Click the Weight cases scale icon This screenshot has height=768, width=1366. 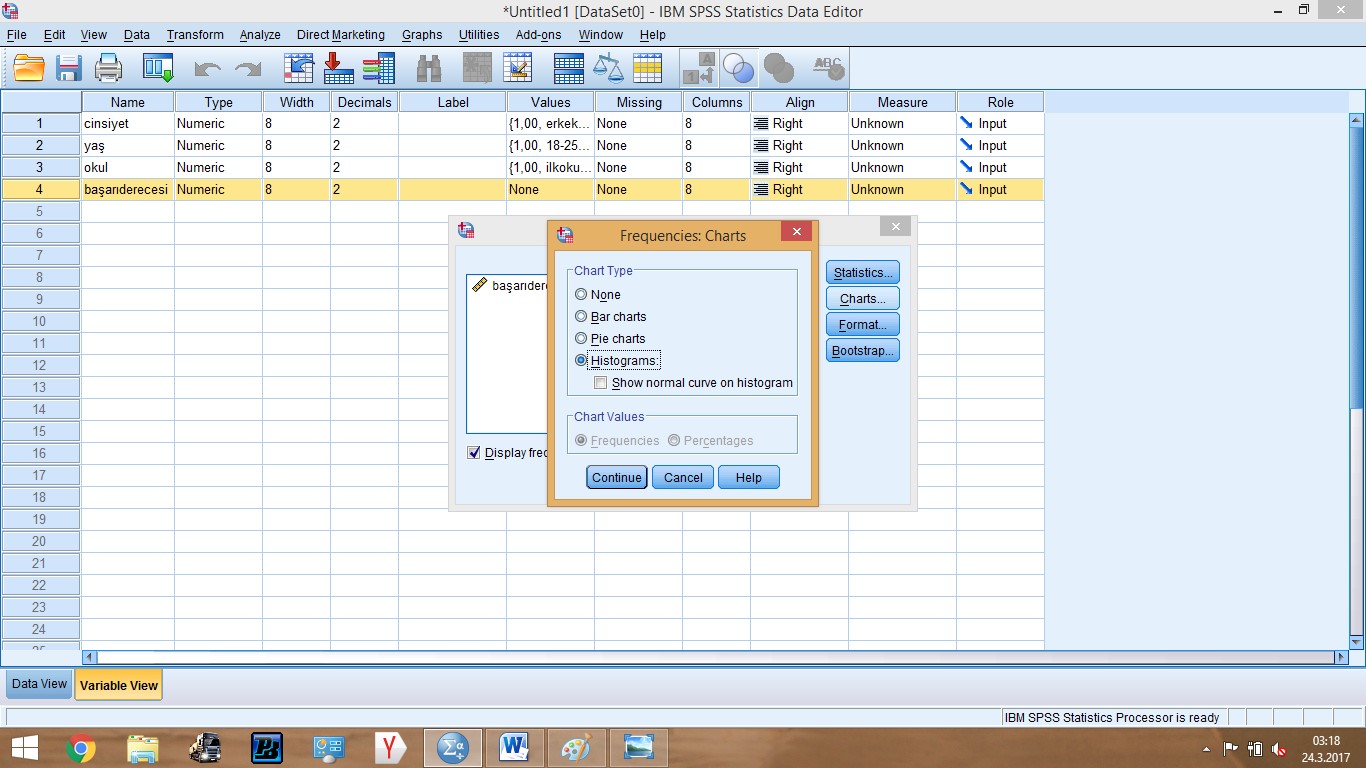(608, 68)
